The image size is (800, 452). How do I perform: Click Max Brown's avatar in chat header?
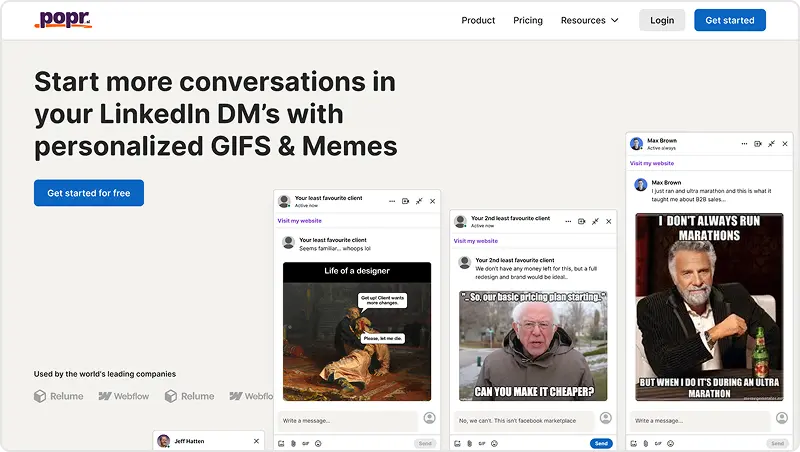pos(636,143)
